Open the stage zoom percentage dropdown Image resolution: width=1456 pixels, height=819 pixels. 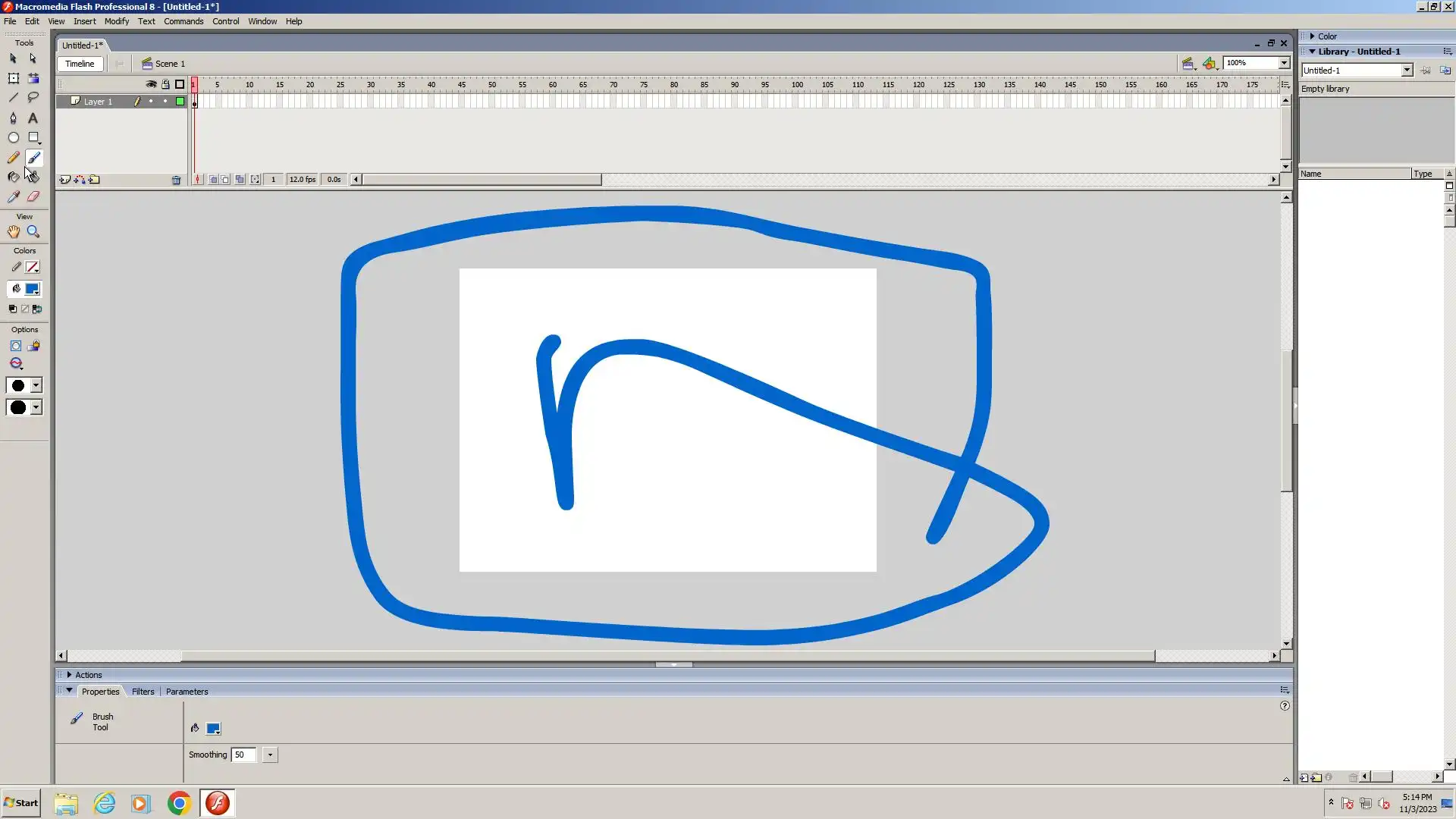tap(1284, 63)
